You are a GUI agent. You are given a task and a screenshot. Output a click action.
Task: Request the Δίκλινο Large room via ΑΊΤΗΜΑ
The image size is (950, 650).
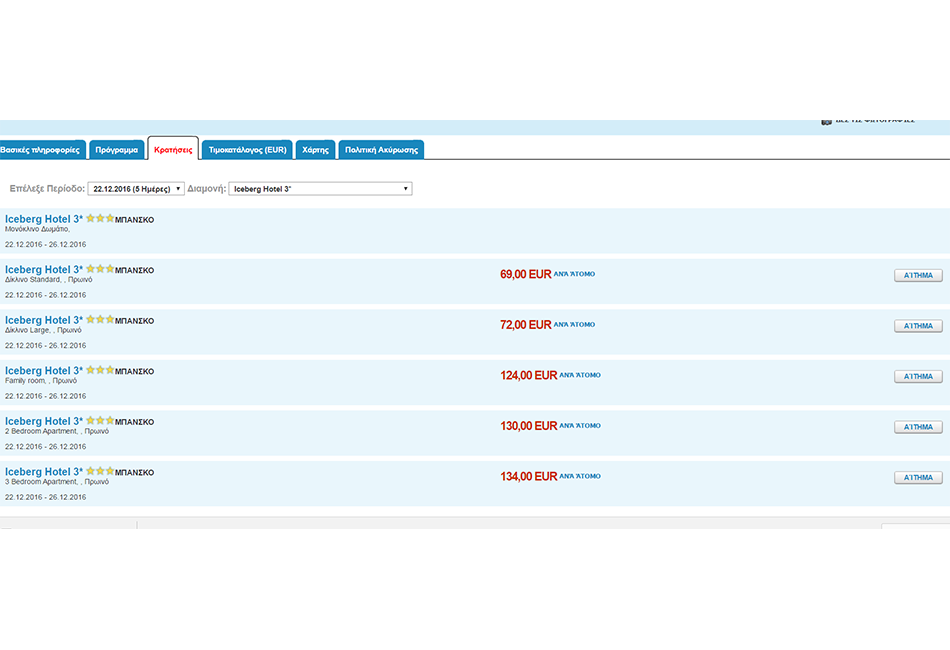click(x=917, y=326)
